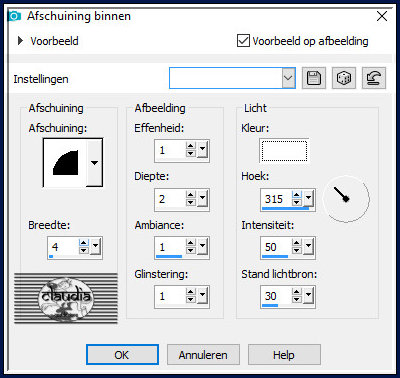Decrease Stand lichtbron with the down arrow
400x378 pixels.
point(297,300)
